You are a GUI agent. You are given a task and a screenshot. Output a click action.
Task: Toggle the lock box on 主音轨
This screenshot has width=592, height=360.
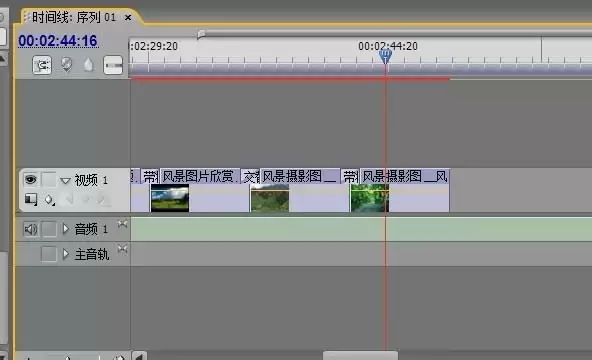[x=49, y=254]
